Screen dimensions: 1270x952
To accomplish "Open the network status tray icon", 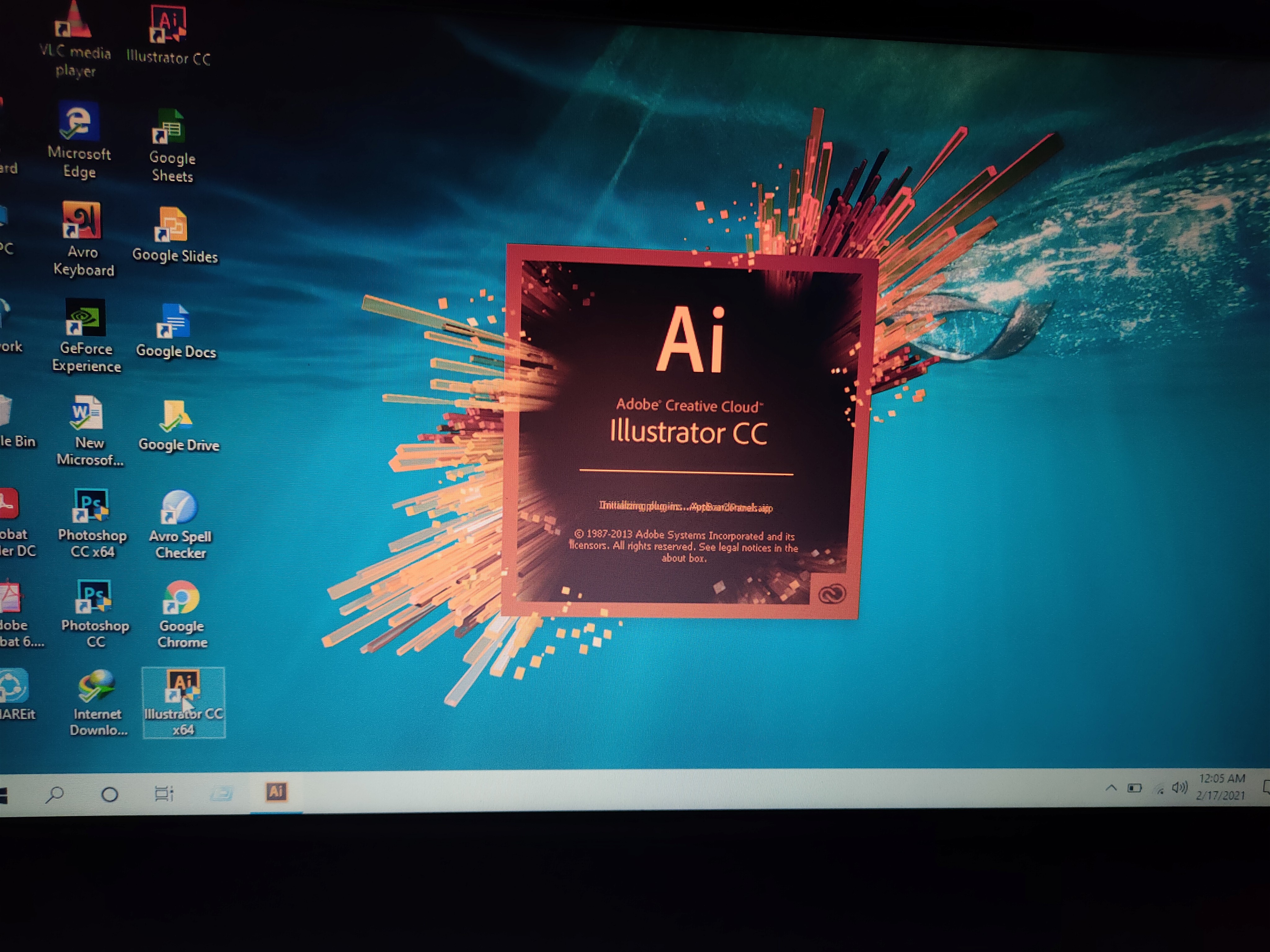I will pos(1159,790).
